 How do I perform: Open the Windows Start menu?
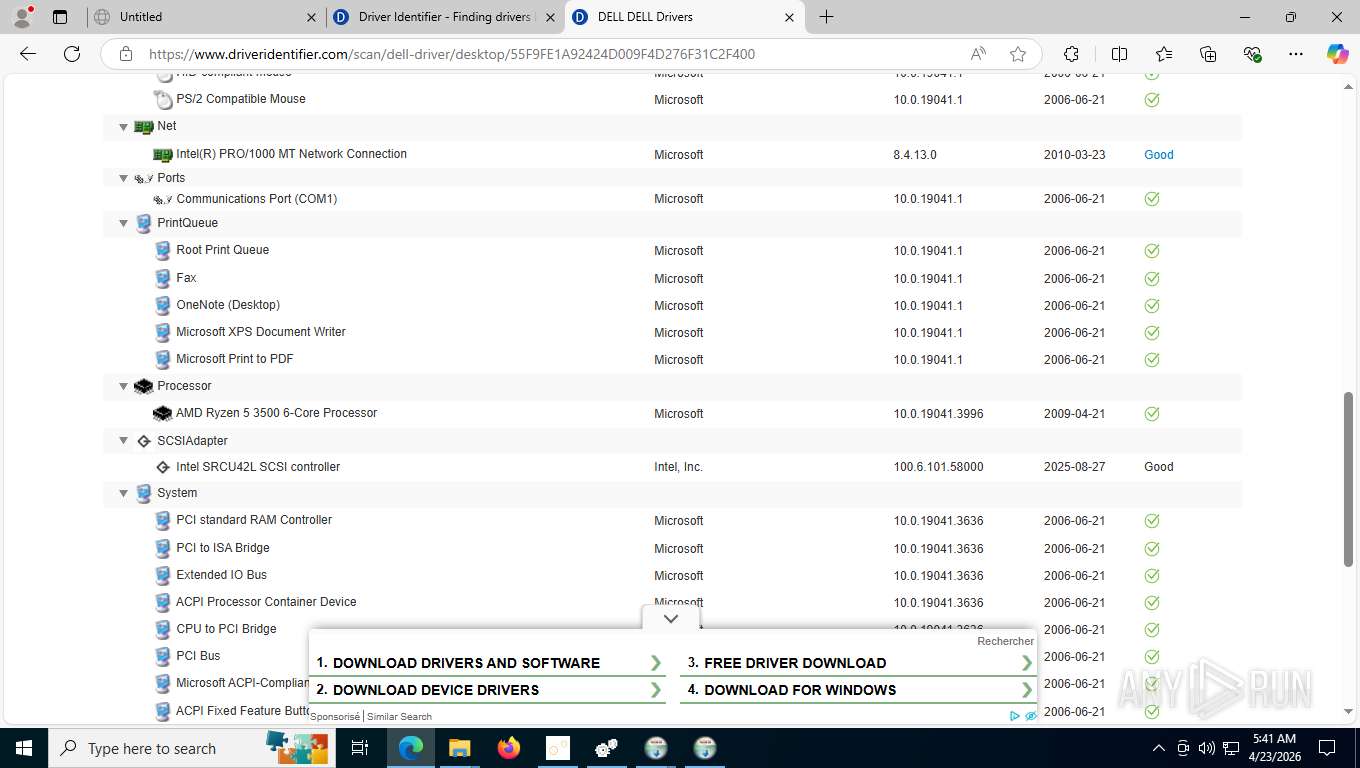[24, 748]
